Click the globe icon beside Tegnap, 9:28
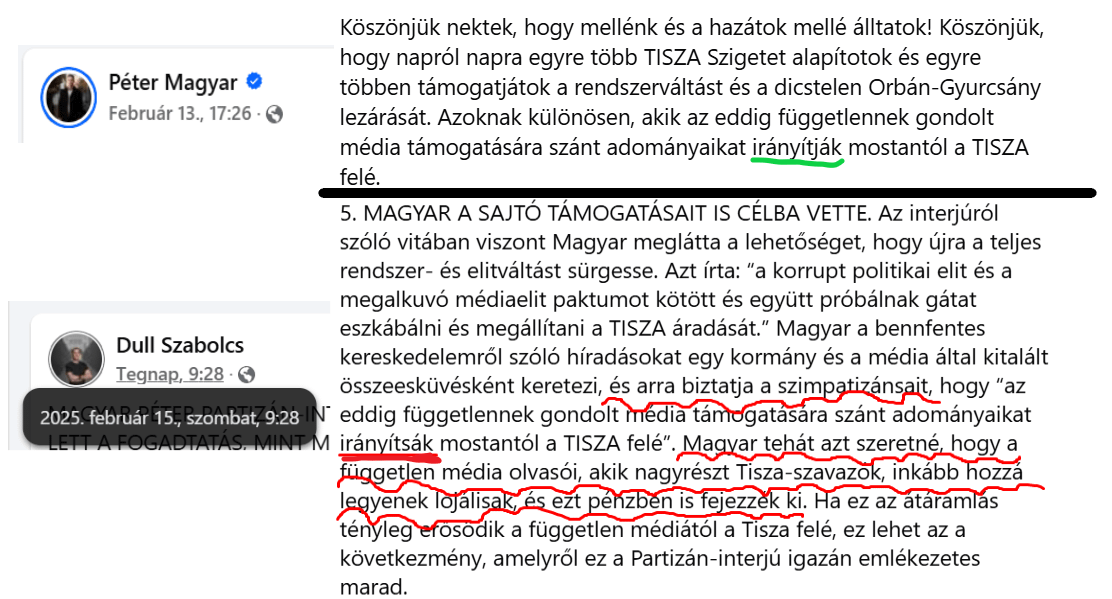This screenshot has width=1112, height=599. click(246, 374)
